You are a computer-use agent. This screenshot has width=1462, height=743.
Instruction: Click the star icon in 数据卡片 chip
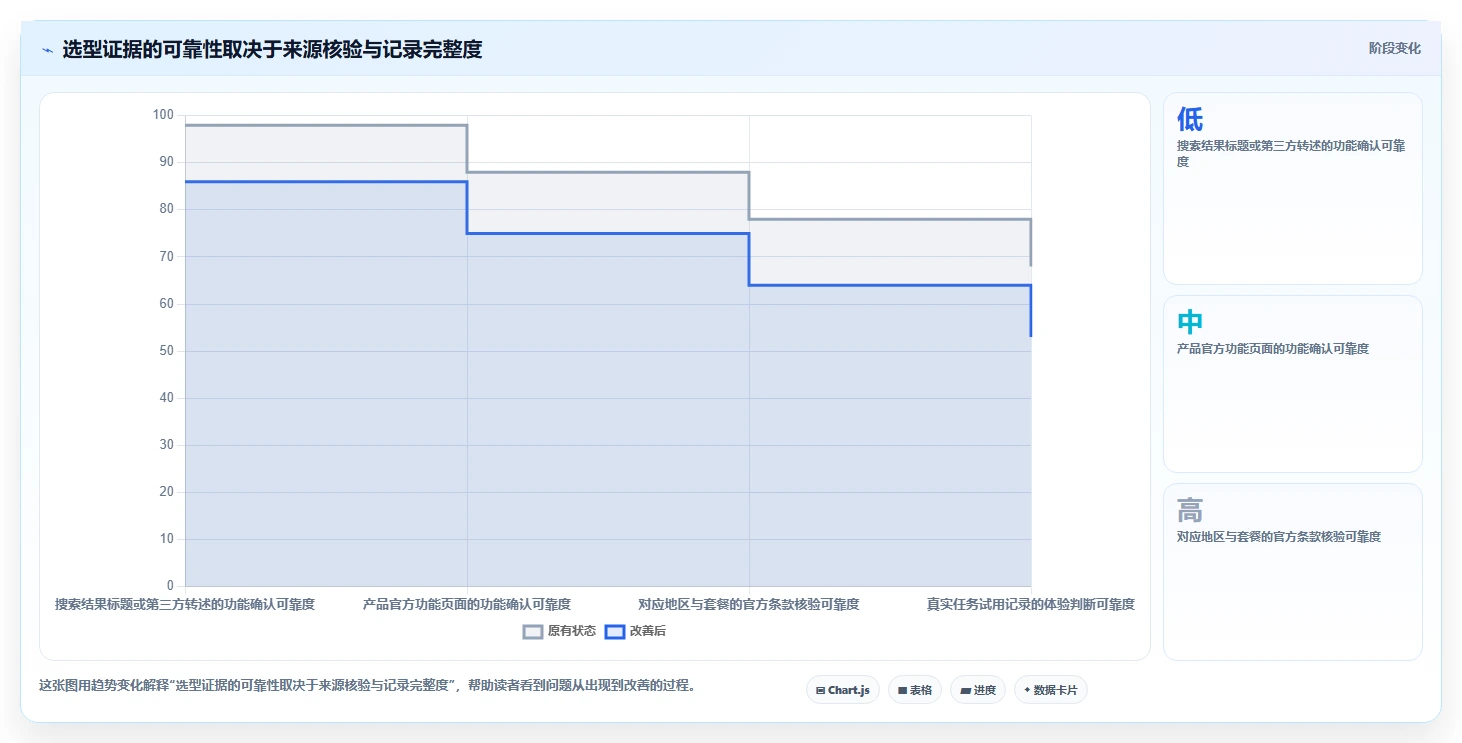pyautogui.click(x=1027, y=690)
